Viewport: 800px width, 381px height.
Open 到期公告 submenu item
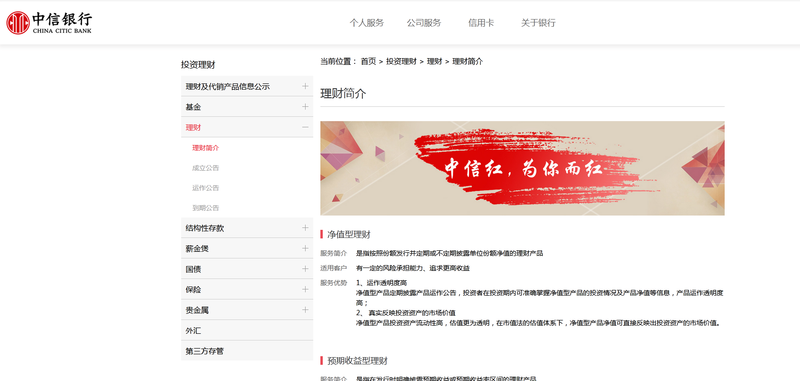(206, 208)
